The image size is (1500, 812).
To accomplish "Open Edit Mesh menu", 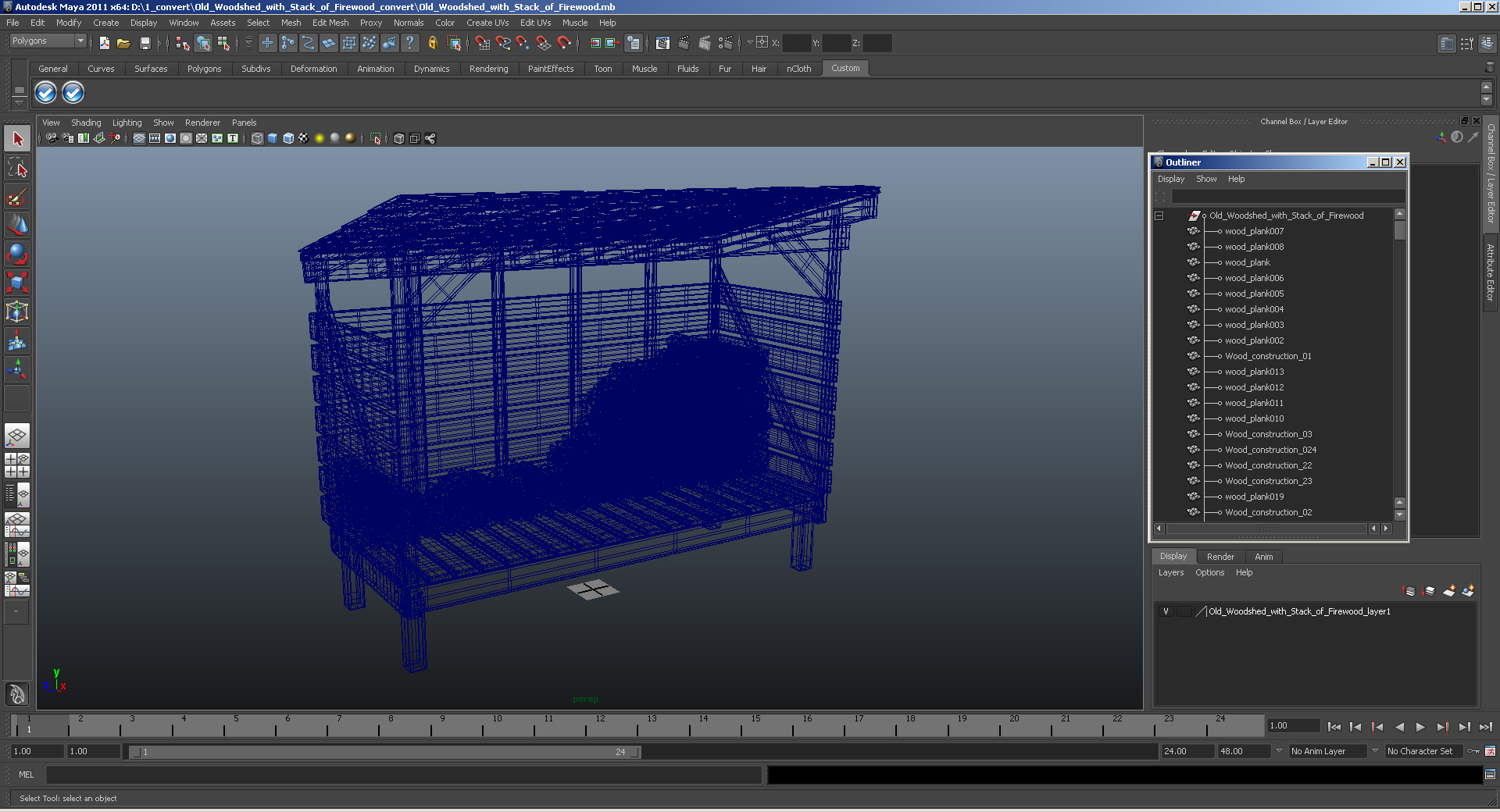I will [330, 23].
